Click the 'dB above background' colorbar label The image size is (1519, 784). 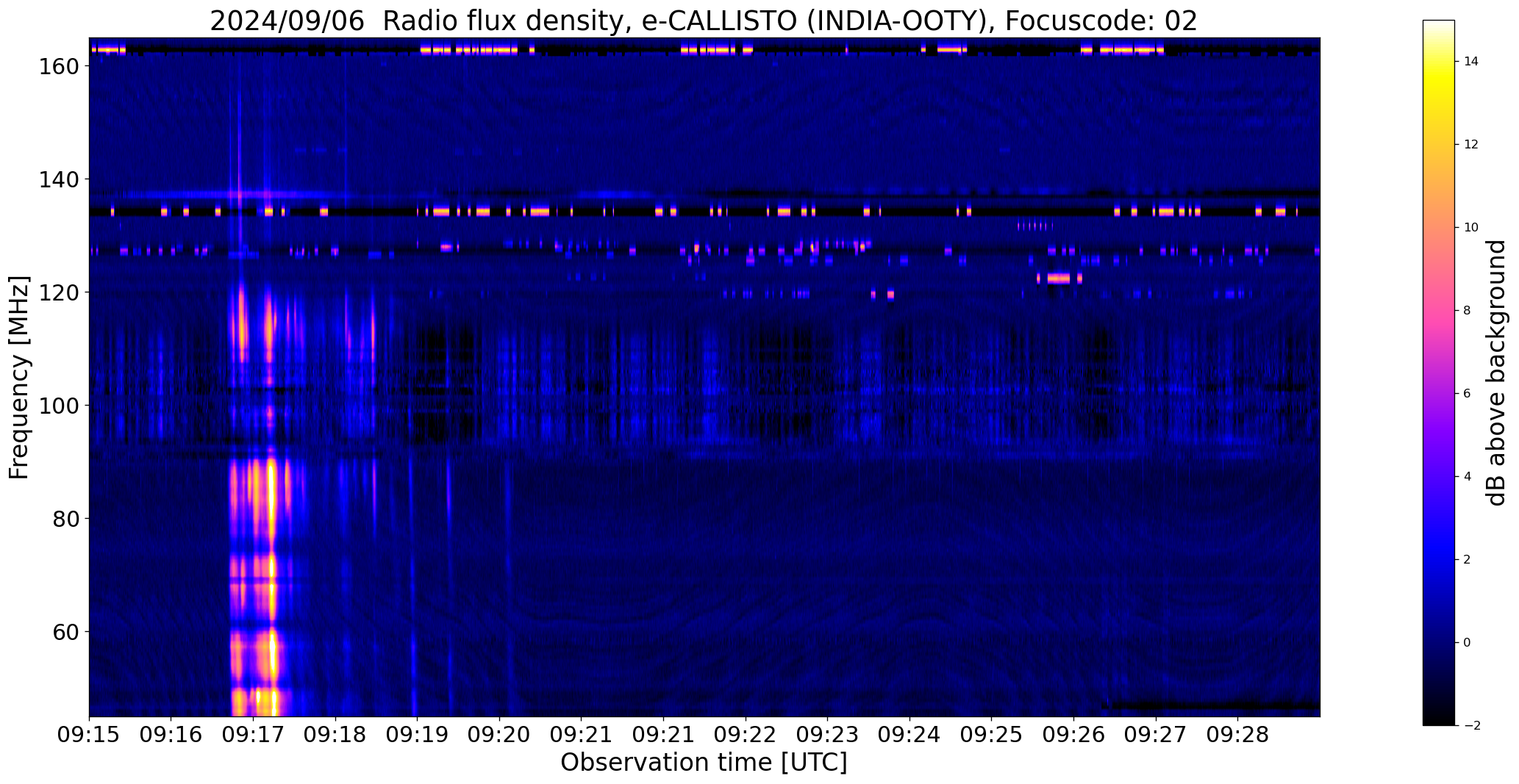pyautogui.click(x=1496, y=373)
